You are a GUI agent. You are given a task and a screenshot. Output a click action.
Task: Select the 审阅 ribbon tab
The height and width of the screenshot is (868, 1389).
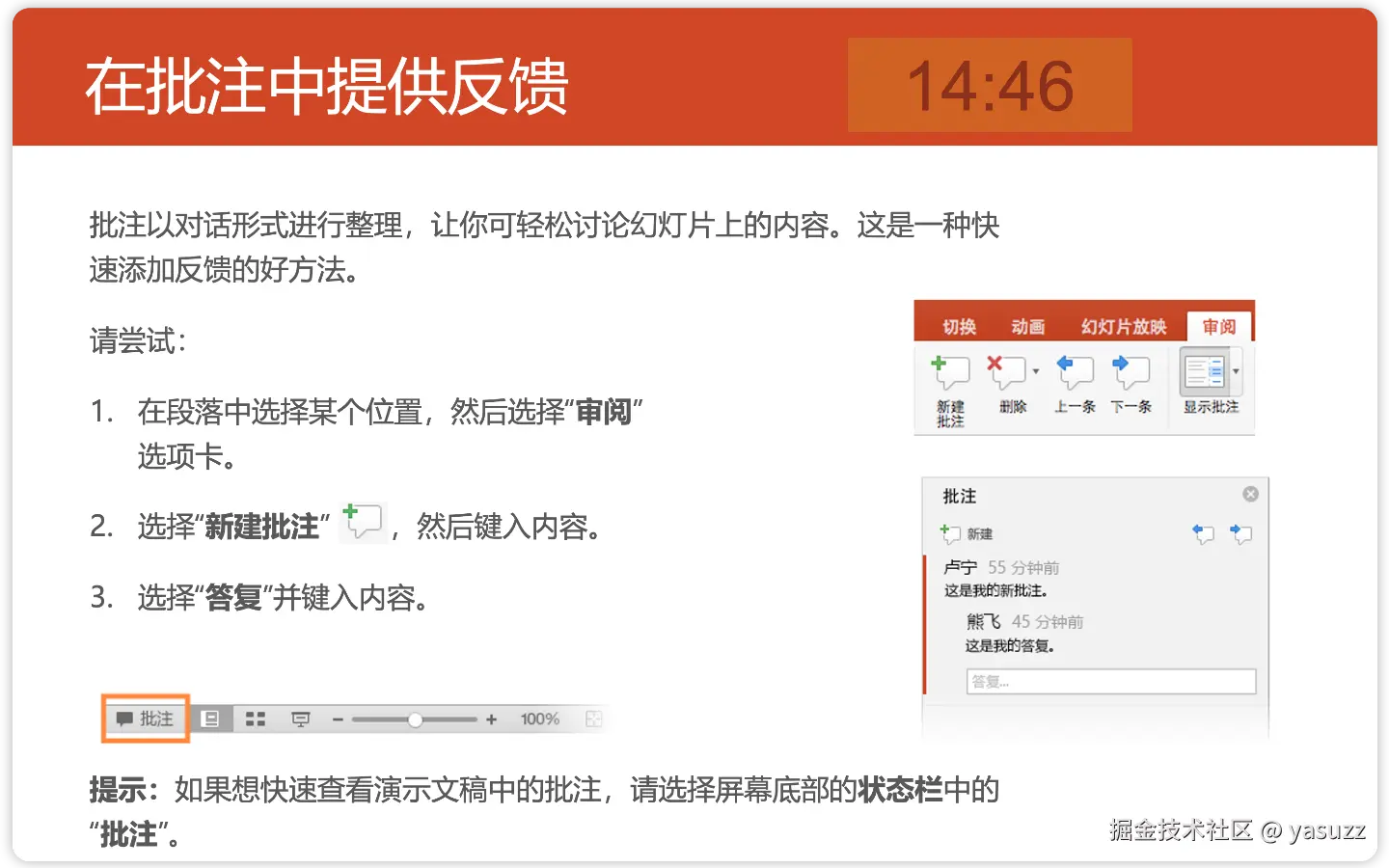pyautogui.click(x=1219, y=327)
